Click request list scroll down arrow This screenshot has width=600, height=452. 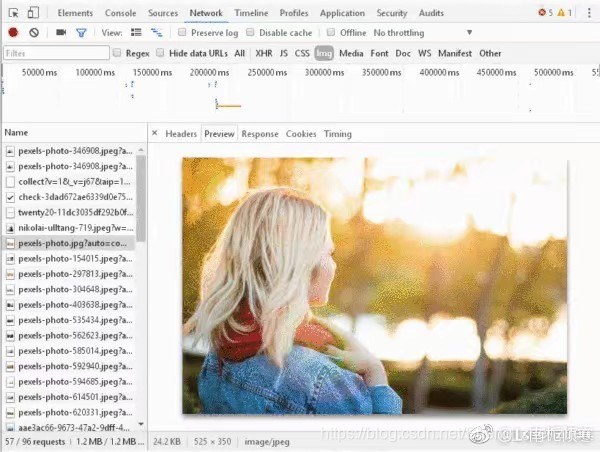click(x=141, y=424)
